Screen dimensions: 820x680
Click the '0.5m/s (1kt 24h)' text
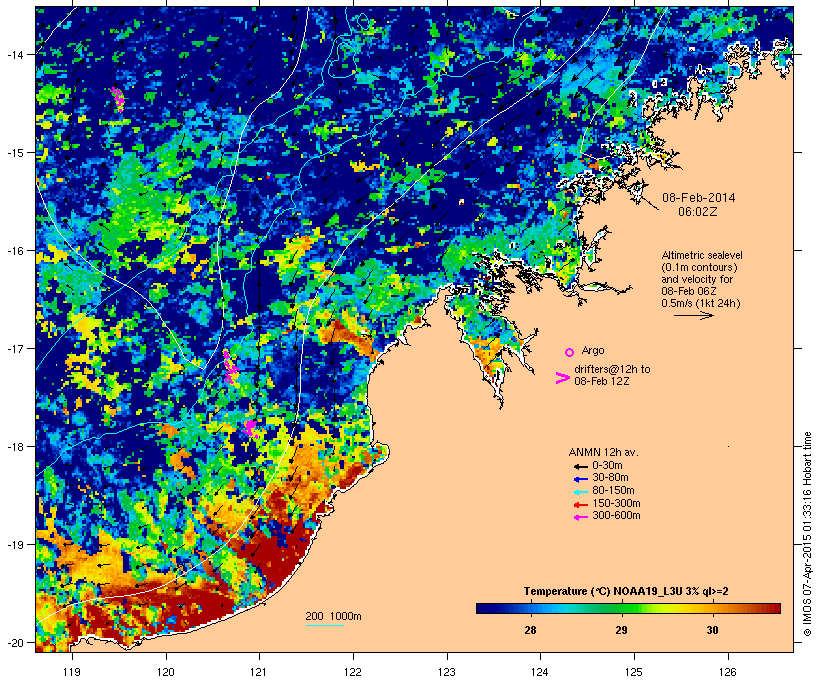701,303
